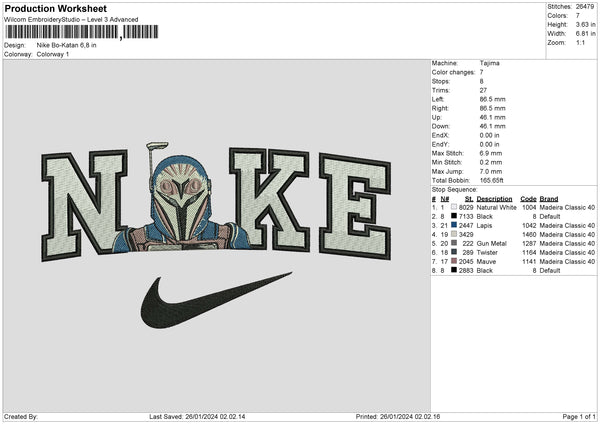Click the Nike Bo-Katan embroidery design preview

coord(217,235)
